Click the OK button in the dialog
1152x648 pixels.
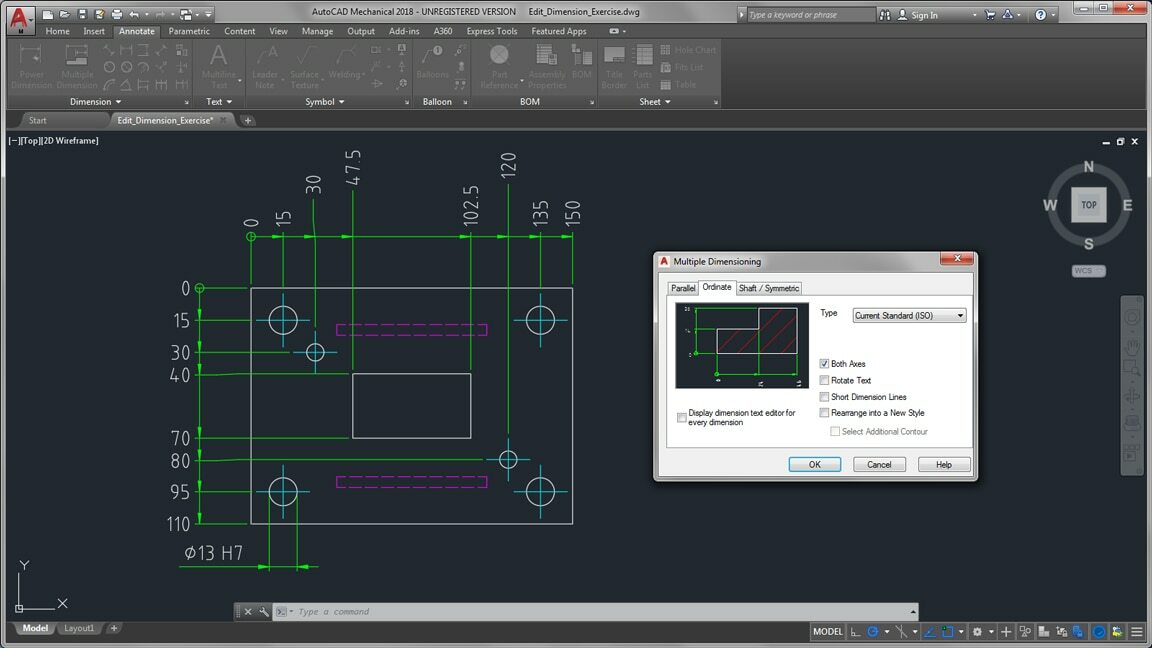point(813,464)
